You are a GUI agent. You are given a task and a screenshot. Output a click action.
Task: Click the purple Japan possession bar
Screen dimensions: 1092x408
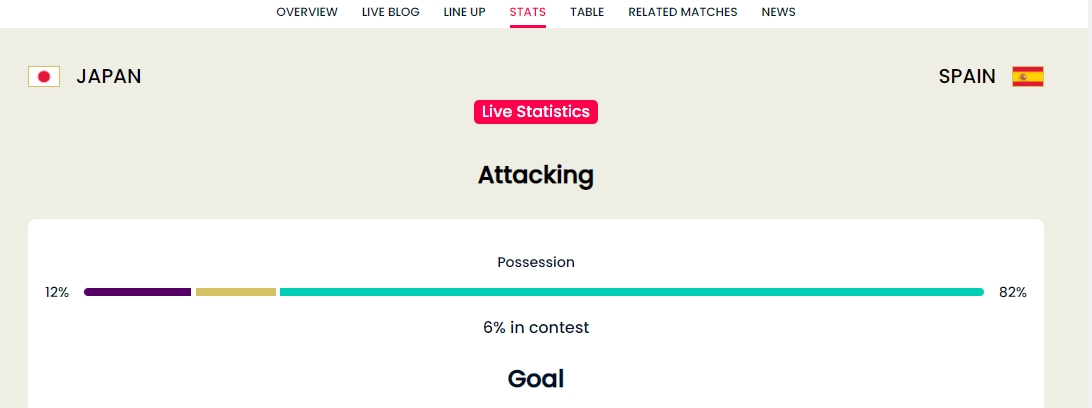(137, 292)
